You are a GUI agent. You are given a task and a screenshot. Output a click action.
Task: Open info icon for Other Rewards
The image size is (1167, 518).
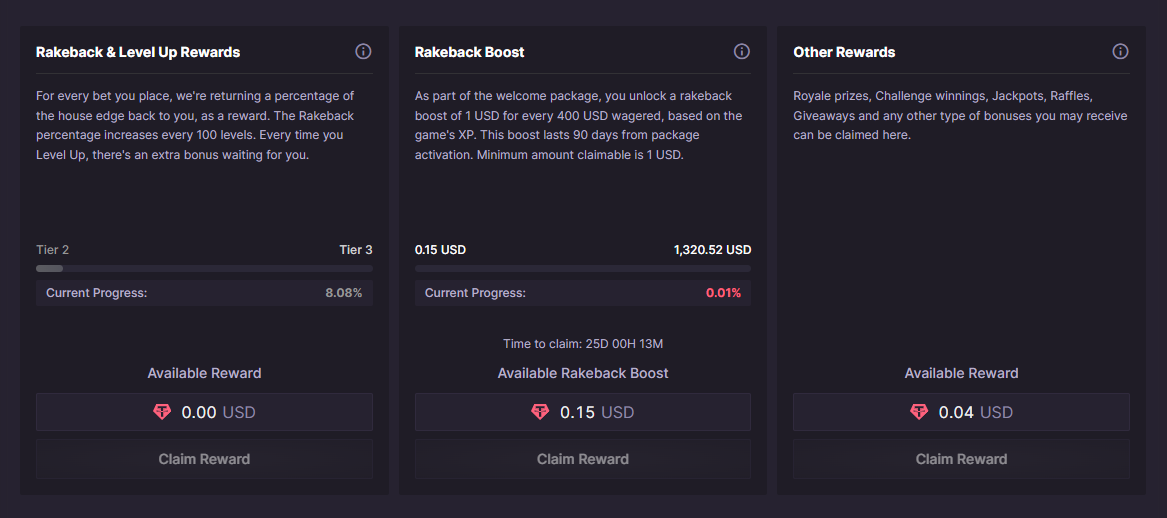1120,51
